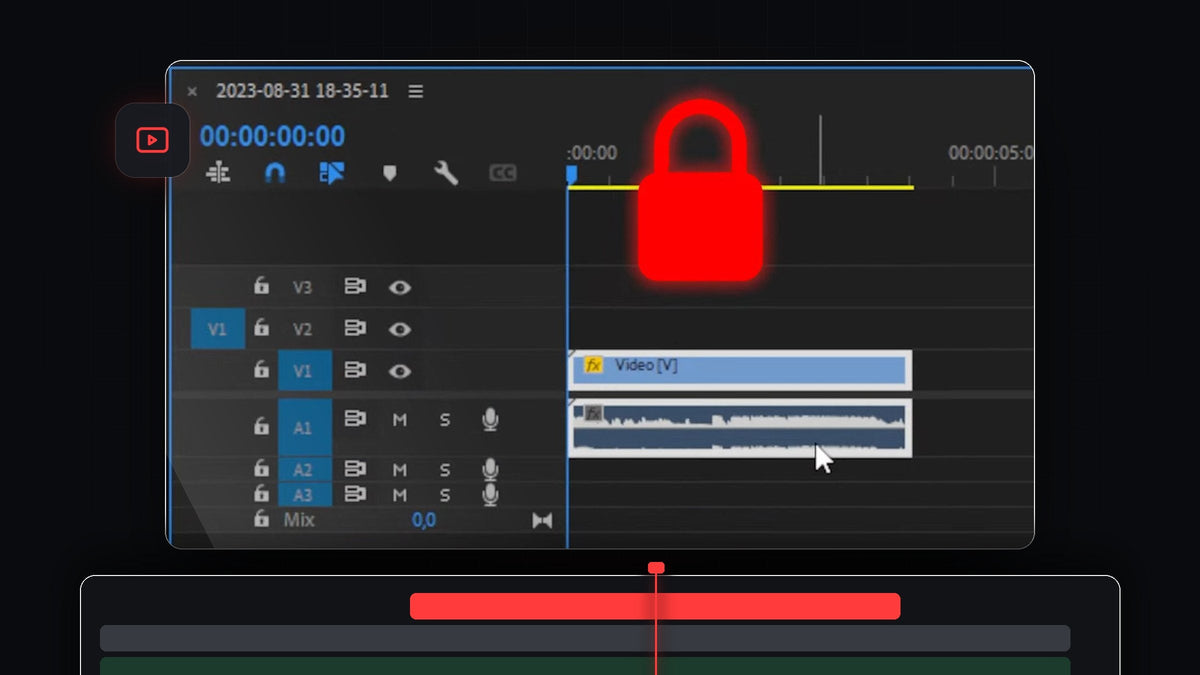
Task: Solo track A1 with S button
Action: point(445,420)
